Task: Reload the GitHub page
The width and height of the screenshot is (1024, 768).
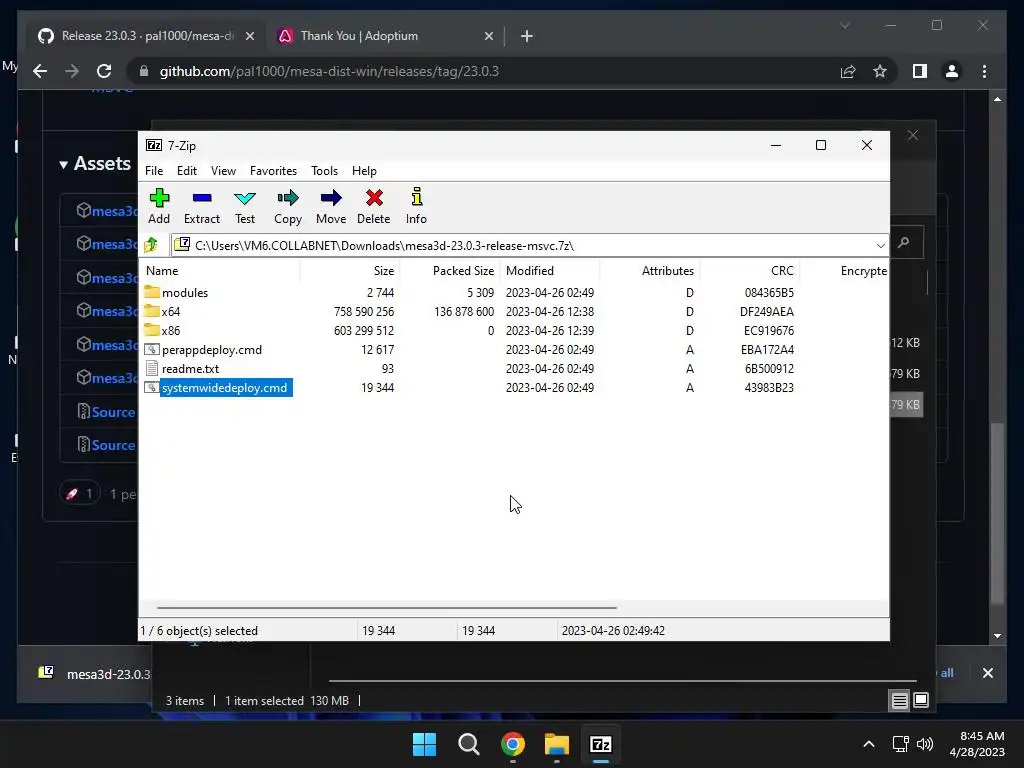Action: tap(104, 71)
